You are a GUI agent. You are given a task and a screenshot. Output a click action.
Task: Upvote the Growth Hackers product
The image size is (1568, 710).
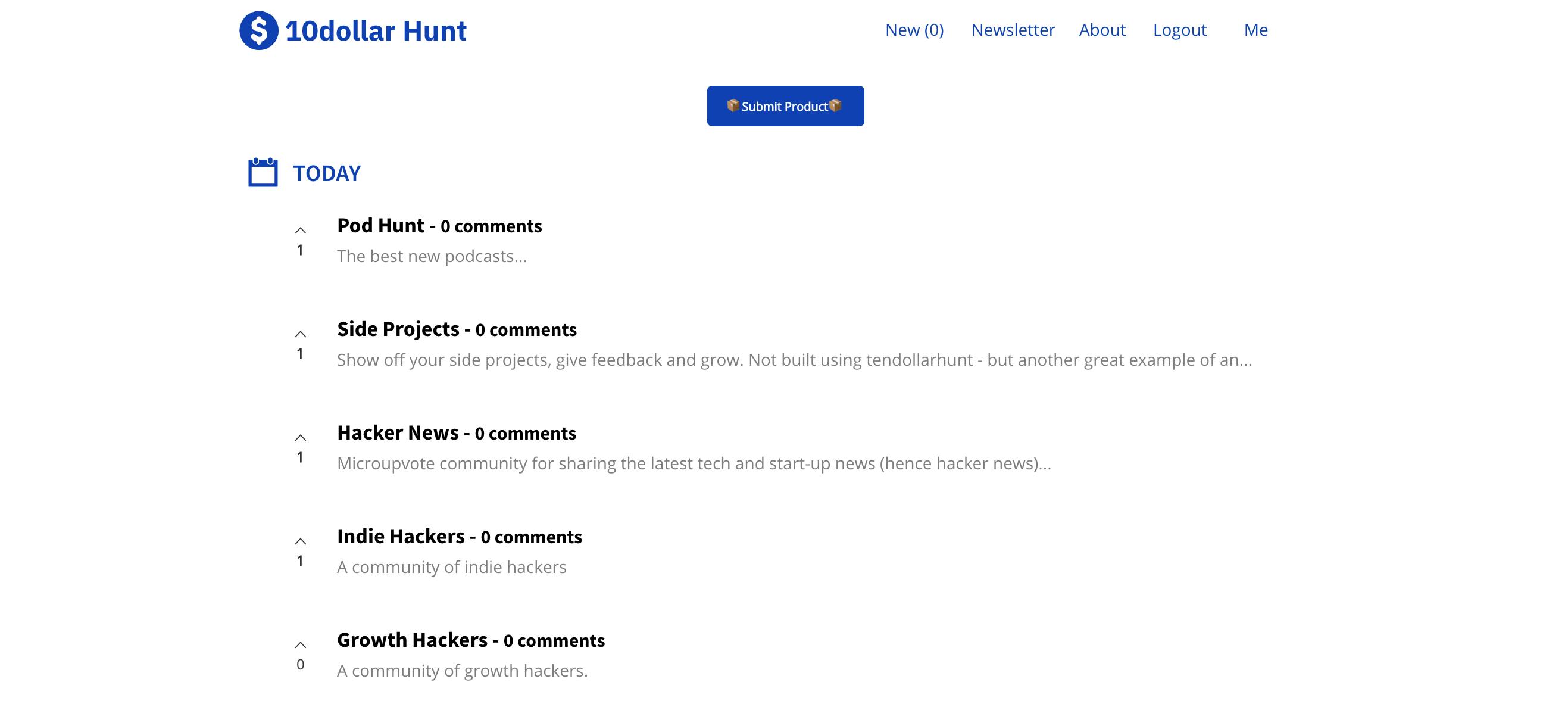(x=300, y=644)
